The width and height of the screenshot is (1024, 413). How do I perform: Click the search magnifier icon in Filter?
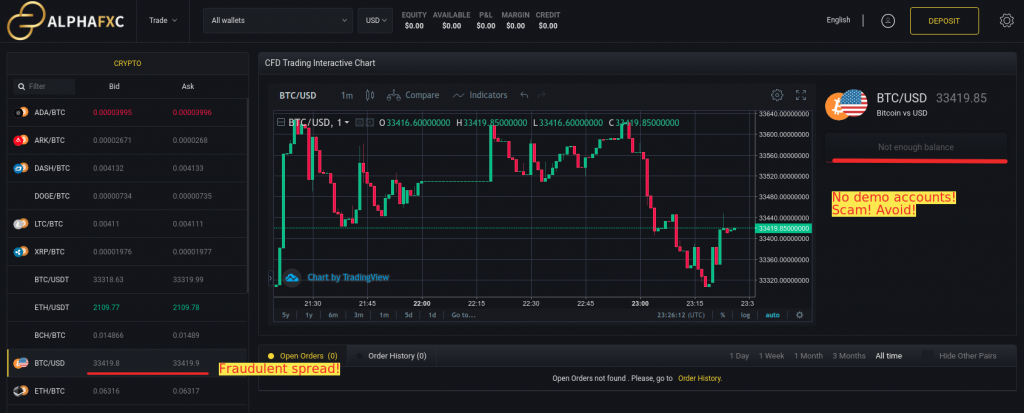coord(22,86)
